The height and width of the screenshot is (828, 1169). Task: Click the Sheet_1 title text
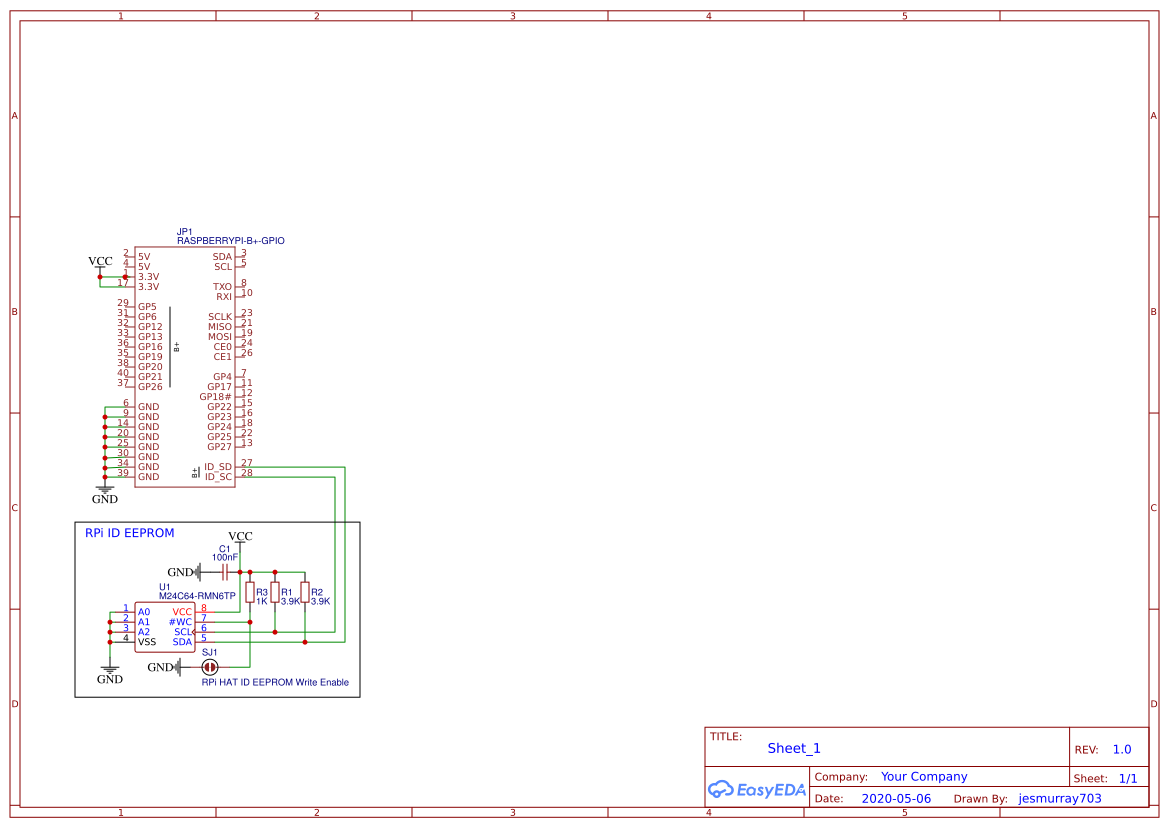tap(794, 748)
